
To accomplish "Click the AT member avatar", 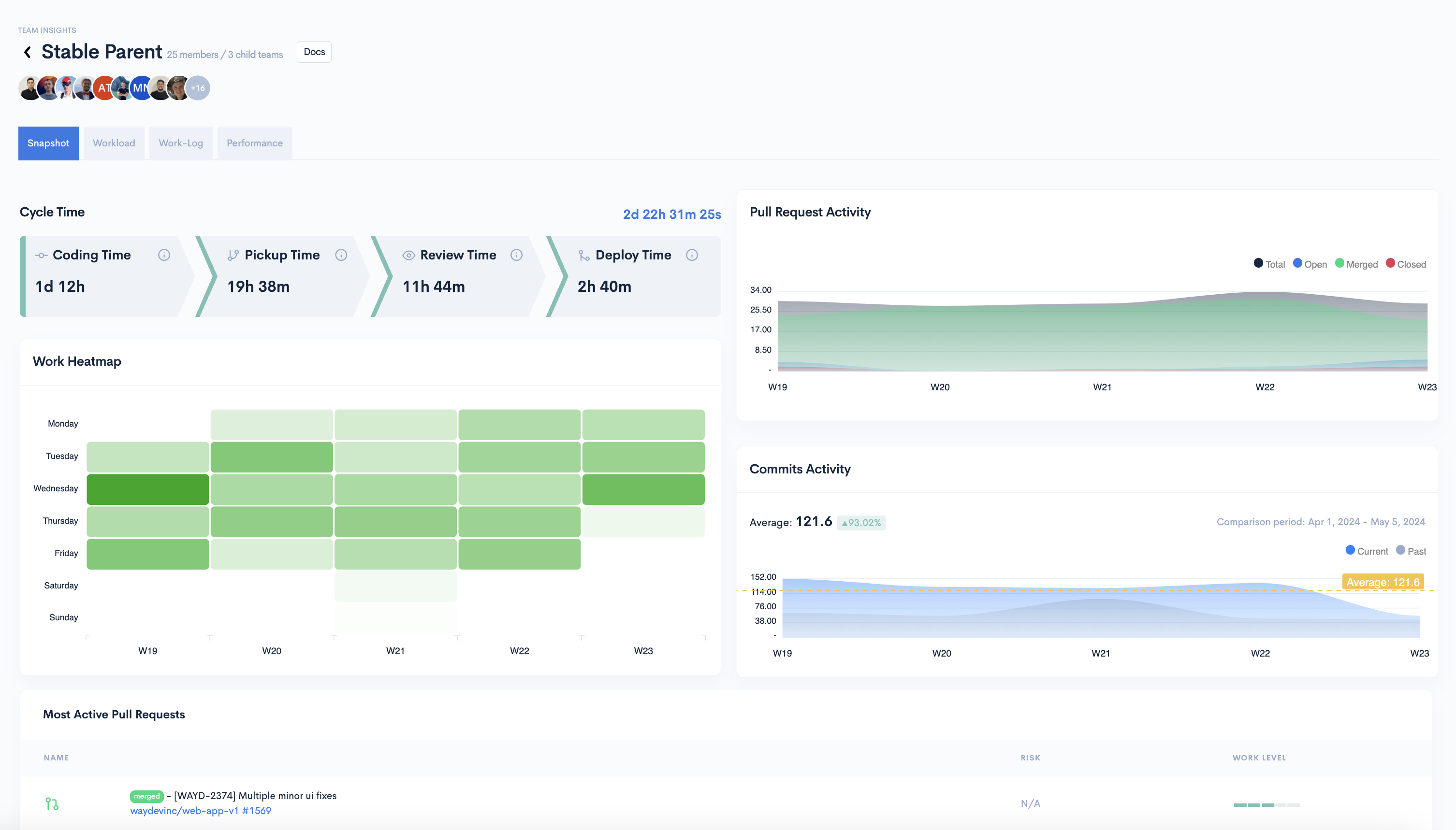I will point(104,88).
